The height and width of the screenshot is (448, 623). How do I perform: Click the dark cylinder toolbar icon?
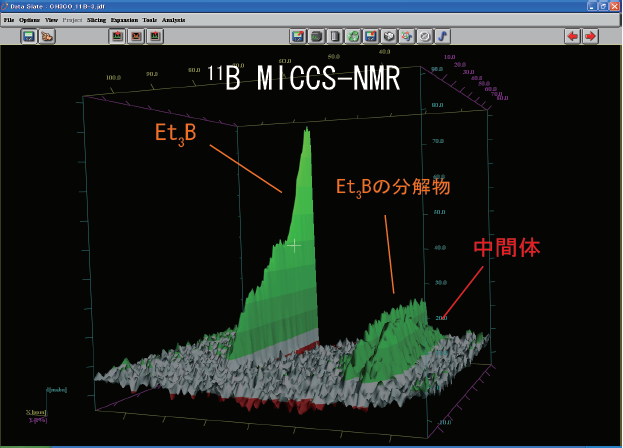pyautogui.click(x=316, y=36)
